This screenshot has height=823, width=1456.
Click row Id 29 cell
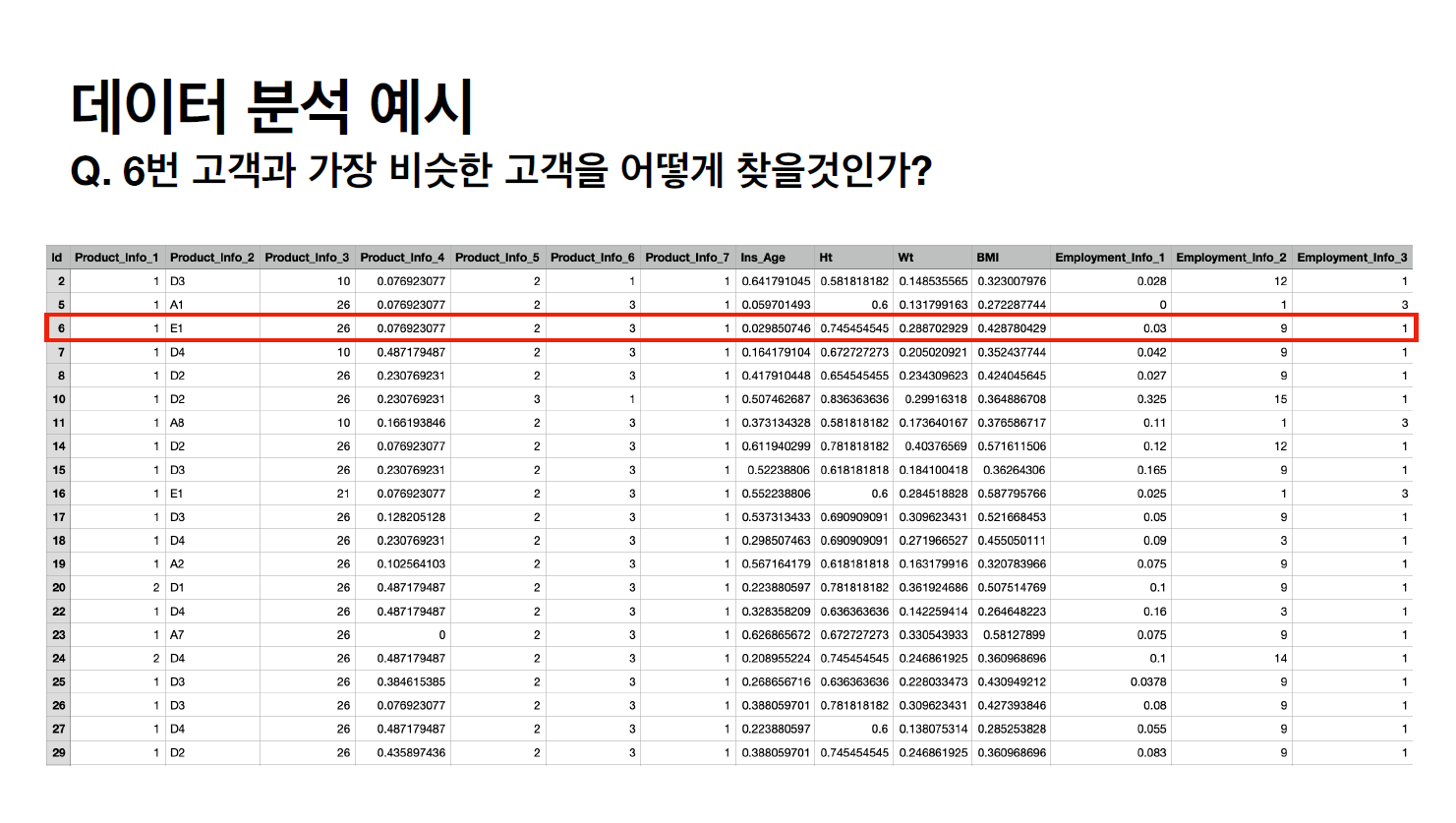point(58,753)
